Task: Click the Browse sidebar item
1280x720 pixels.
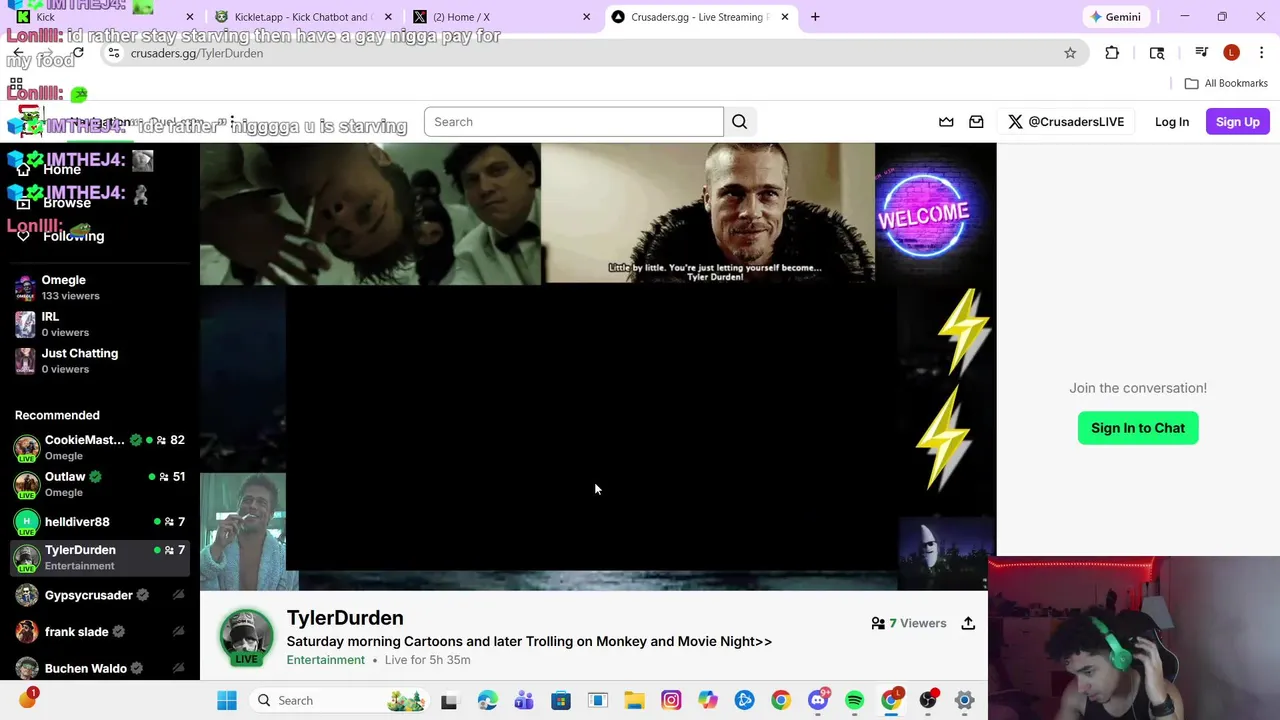Action: (67, 203)
